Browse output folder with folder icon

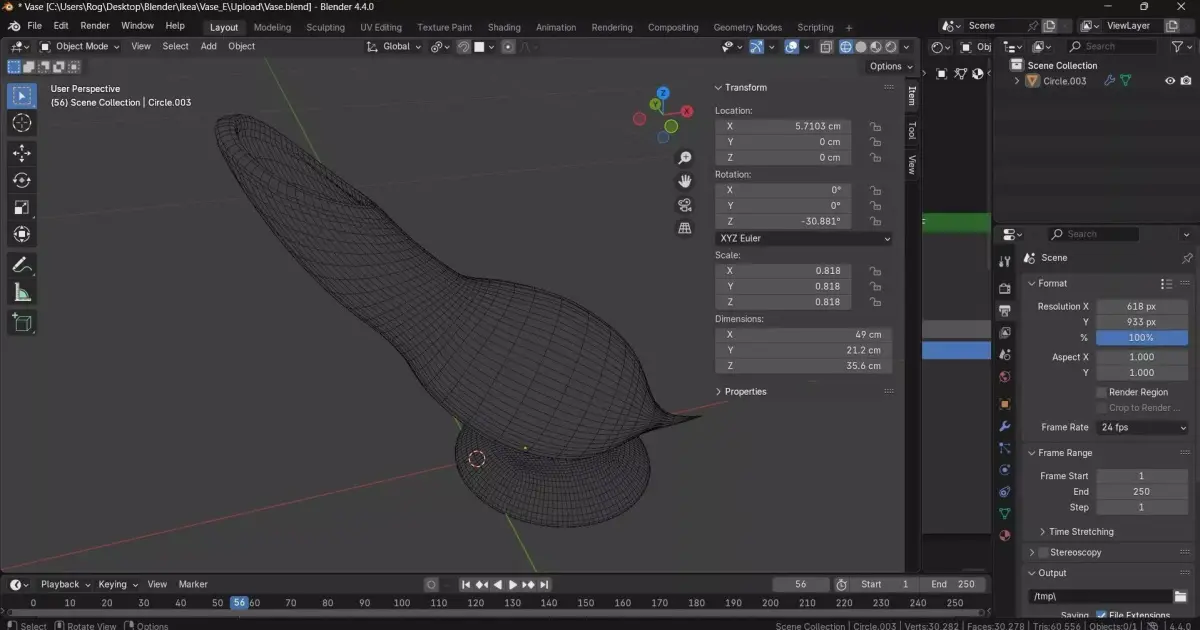[1180, 596]
